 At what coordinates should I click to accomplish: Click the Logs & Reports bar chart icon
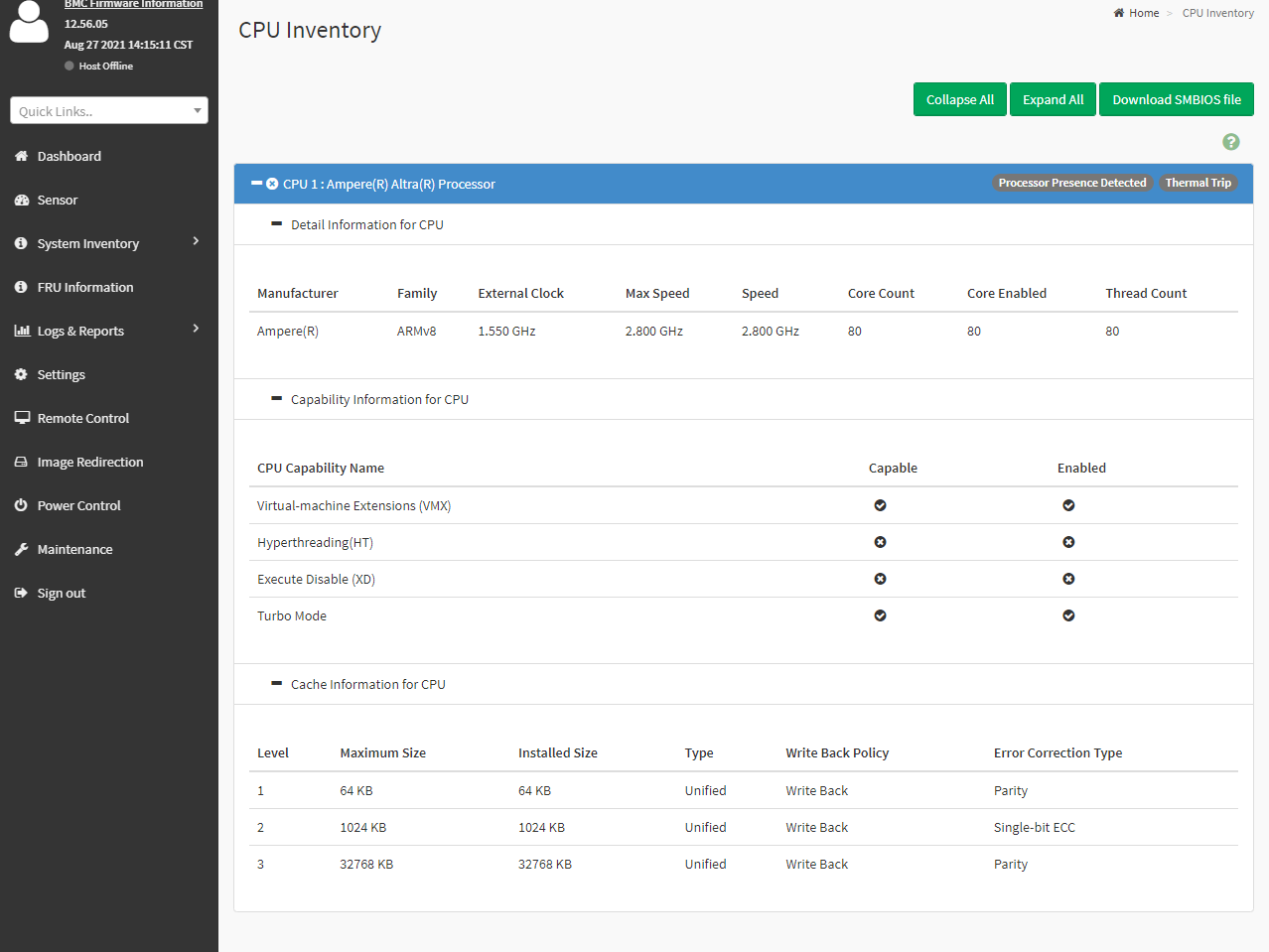tap(22, 331)
